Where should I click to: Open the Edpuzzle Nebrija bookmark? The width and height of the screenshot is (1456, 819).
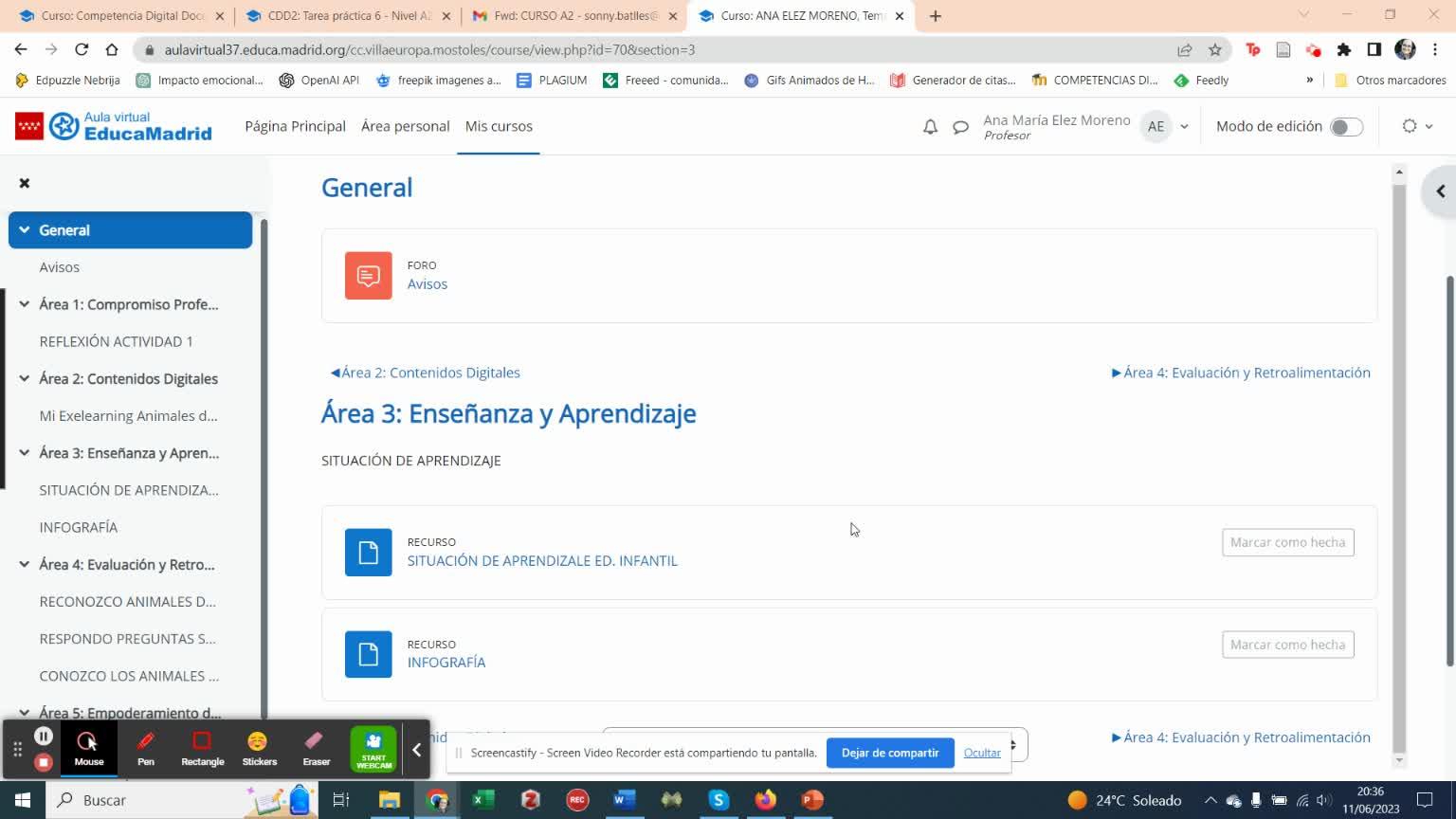pyautogui.click(x=68, y=81)
